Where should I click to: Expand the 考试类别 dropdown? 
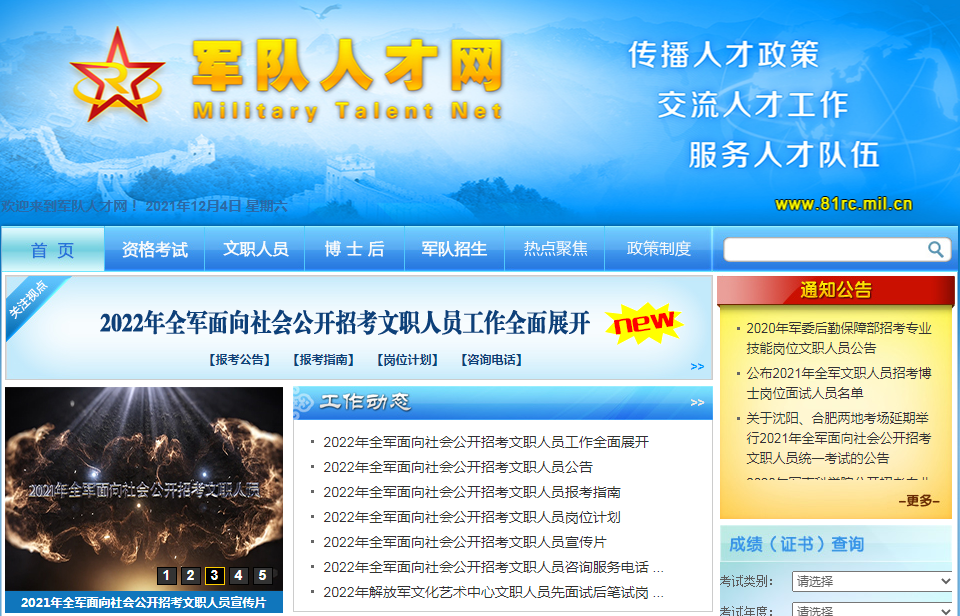872,581
